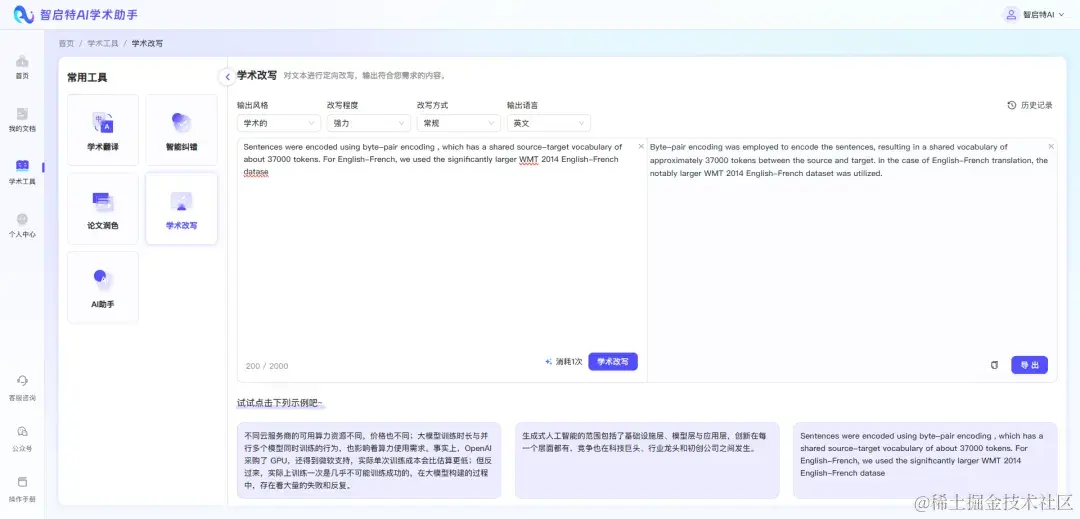Click the 200 / 2000 character counter
1080x519 pixels.
[x=267, y=366]
